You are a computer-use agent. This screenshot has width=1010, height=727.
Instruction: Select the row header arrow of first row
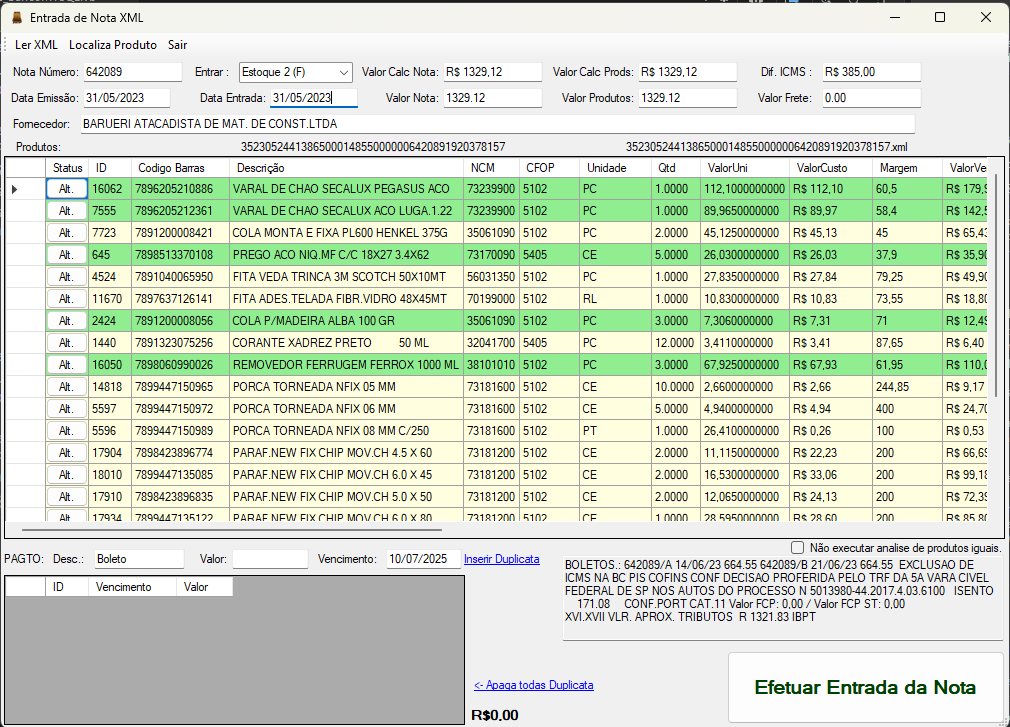pos(15,189)
